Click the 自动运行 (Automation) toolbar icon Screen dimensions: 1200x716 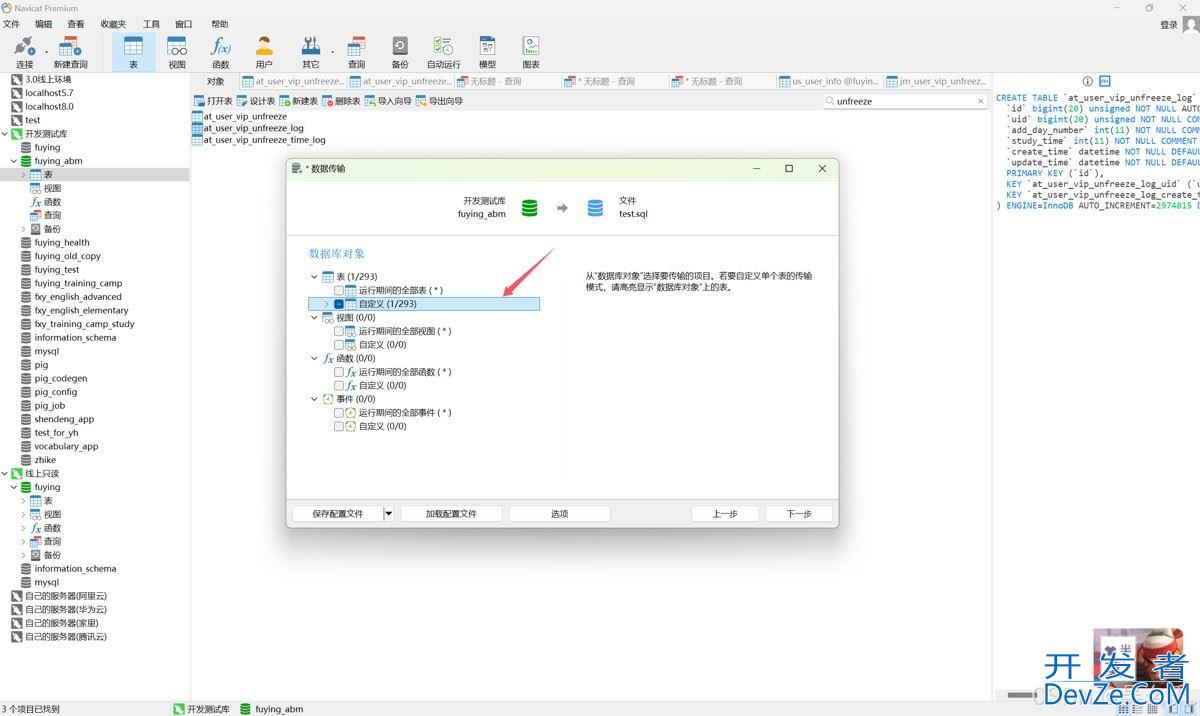coord(443,51)
